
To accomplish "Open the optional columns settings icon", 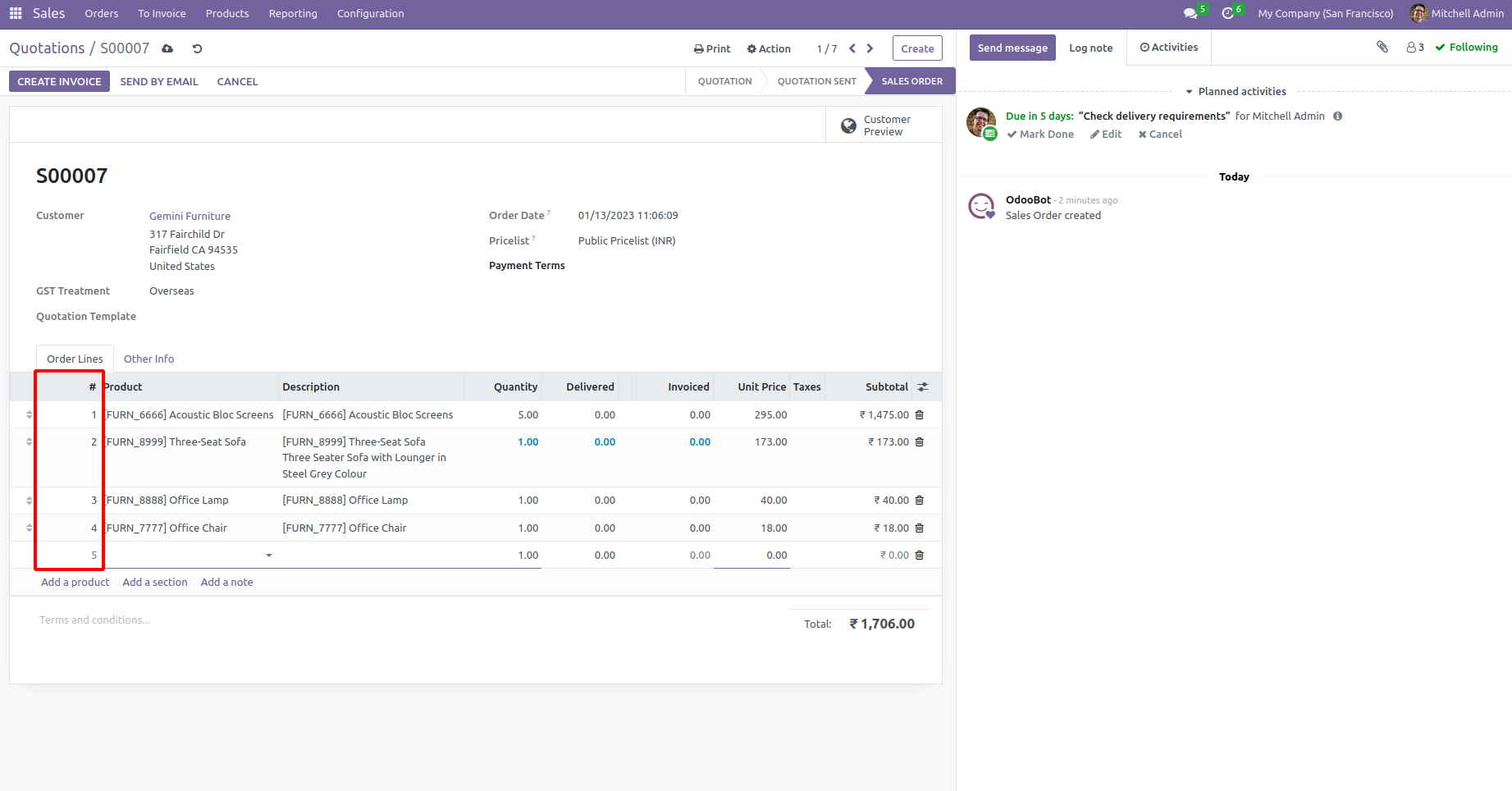I will [923, 387].
